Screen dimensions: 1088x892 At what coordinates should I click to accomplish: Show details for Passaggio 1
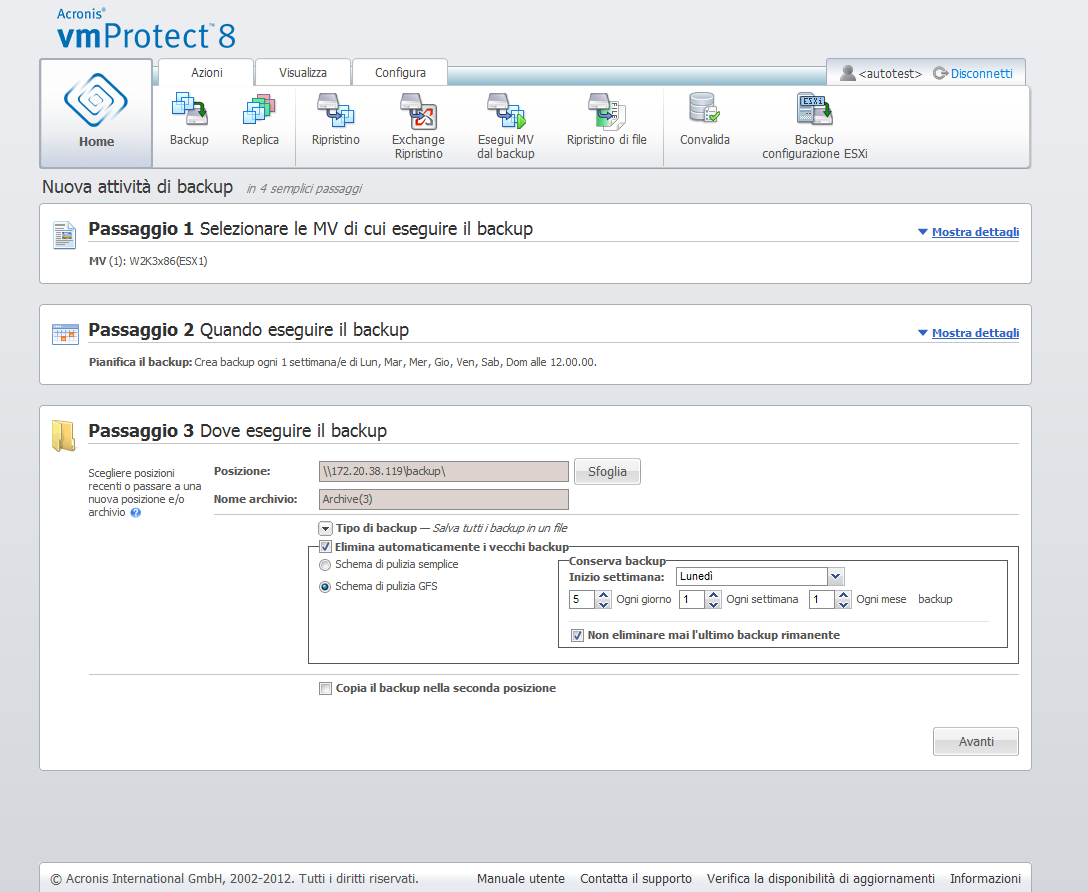(x=974, y=232)
